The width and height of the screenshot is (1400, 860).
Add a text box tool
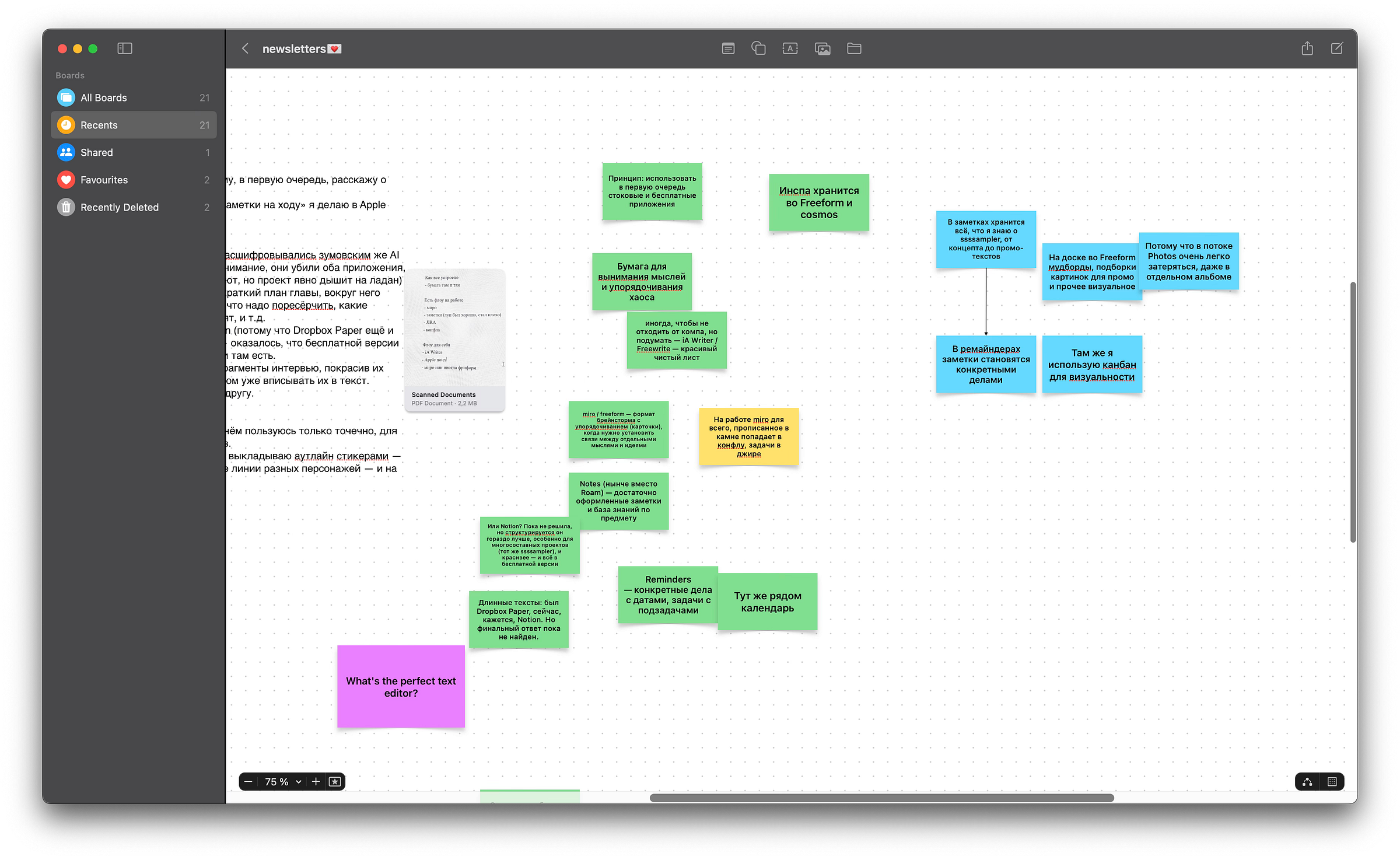tap(790, 48)
